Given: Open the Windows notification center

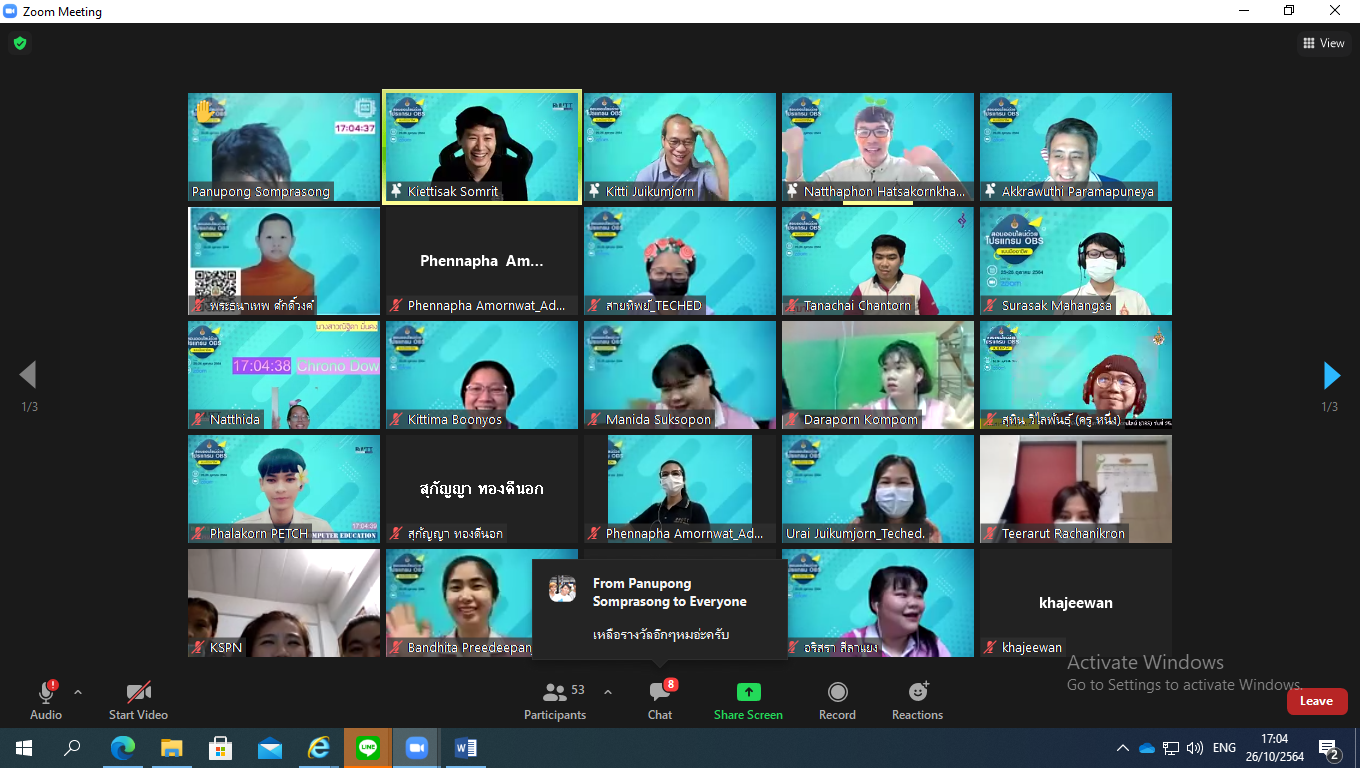Looking at the screenshot, I should point(1329,748).
